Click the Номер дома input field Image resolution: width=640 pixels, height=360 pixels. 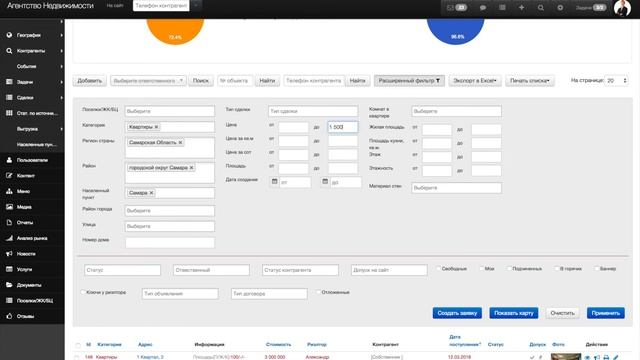coord(169,242)
